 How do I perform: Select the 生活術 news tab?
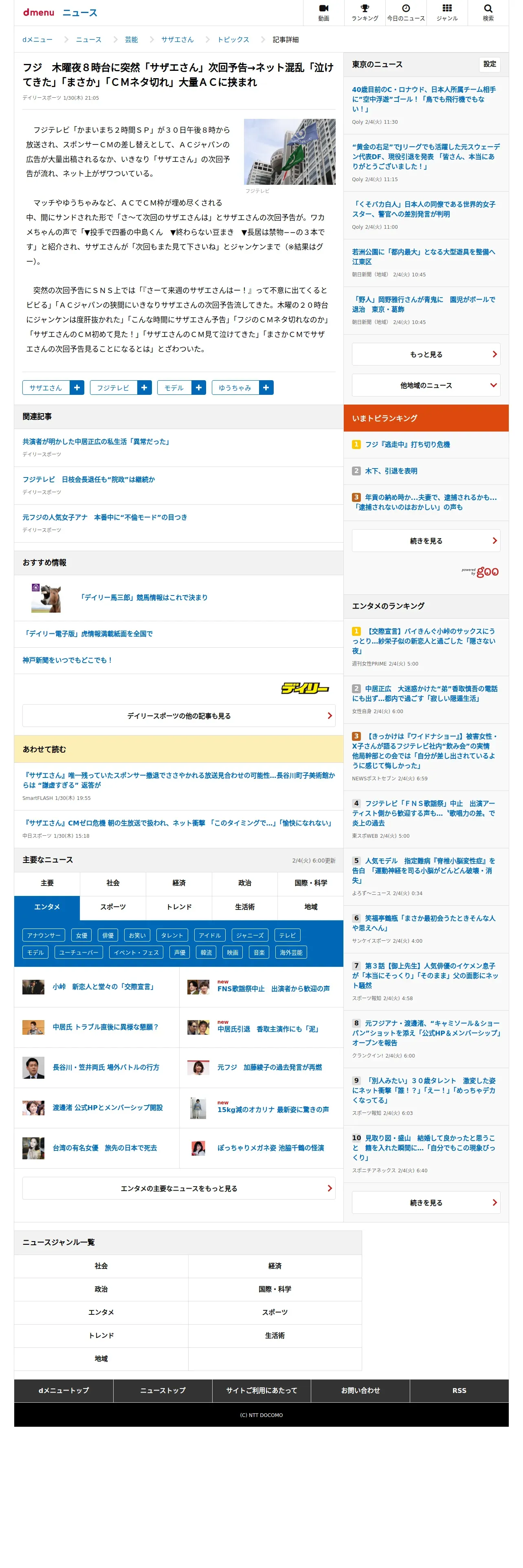pos(245,907)
